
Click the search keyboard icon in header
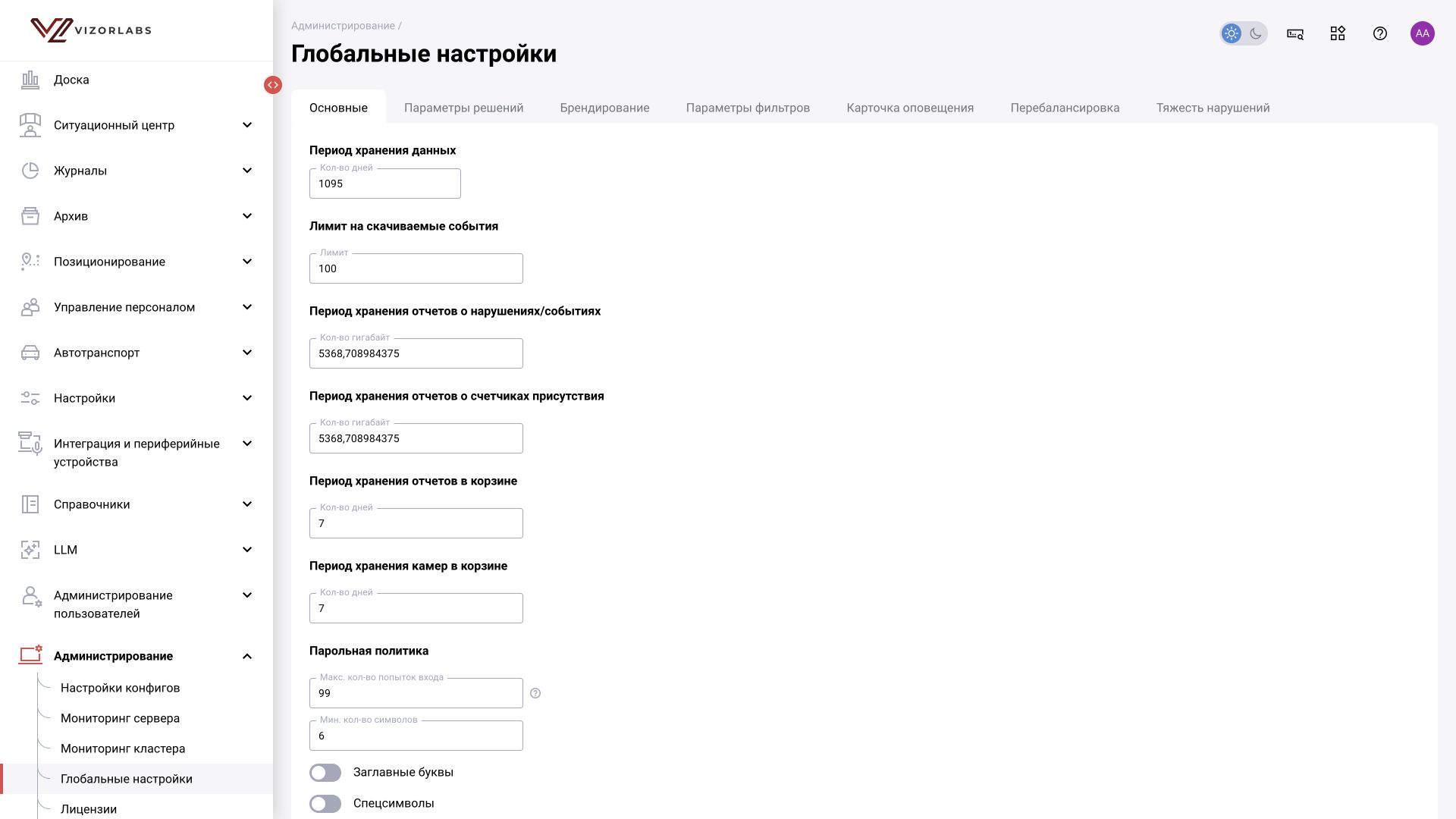1295,33
